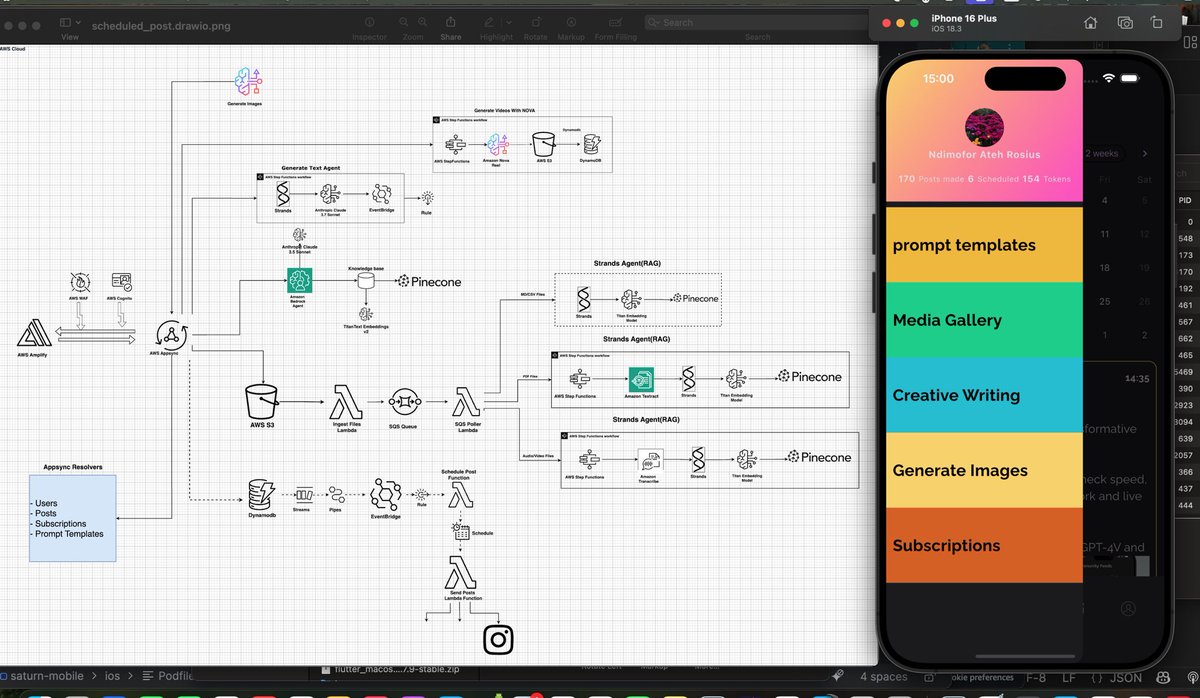Click the AWS Appsync icon in diagram
The image size is (1200, 698).
tap(170, 335)
